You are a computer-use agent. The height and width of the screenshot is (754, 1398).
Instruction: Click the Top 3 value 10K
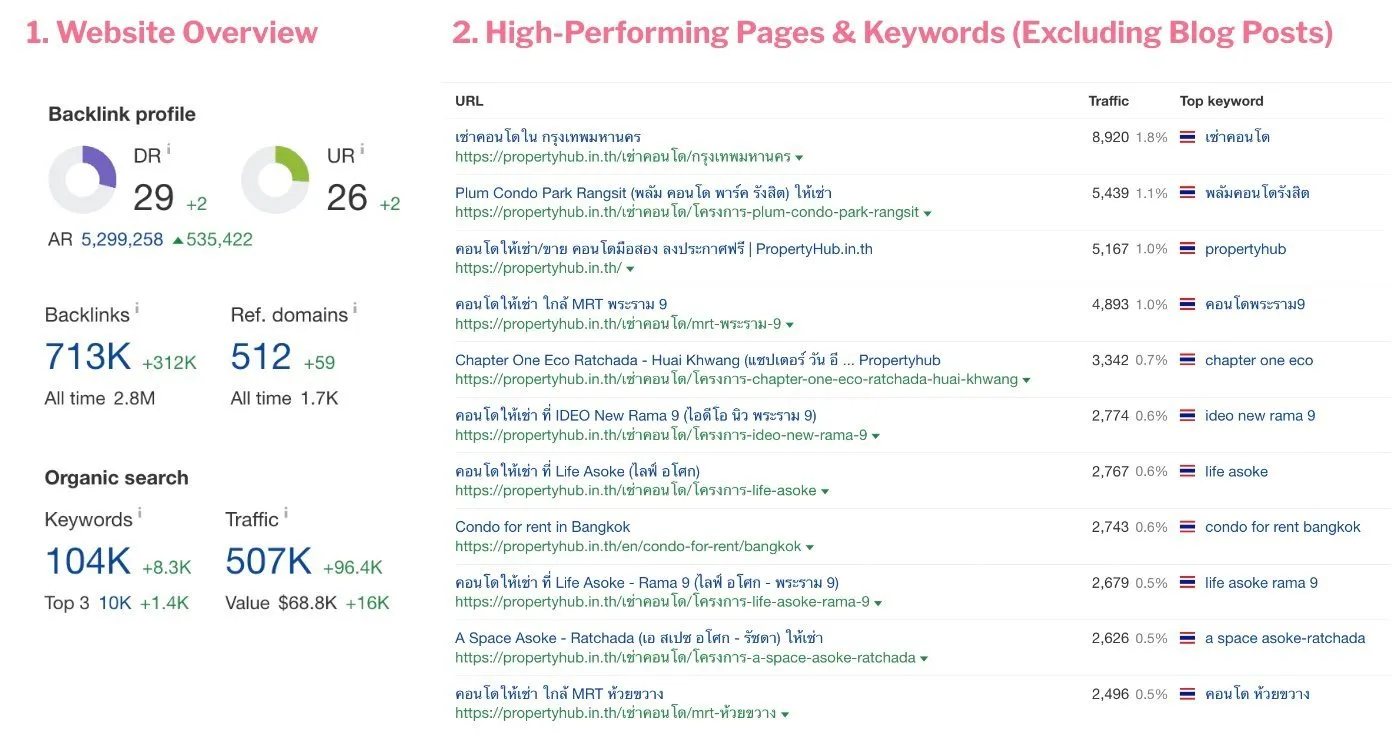(x=114, y=603)
